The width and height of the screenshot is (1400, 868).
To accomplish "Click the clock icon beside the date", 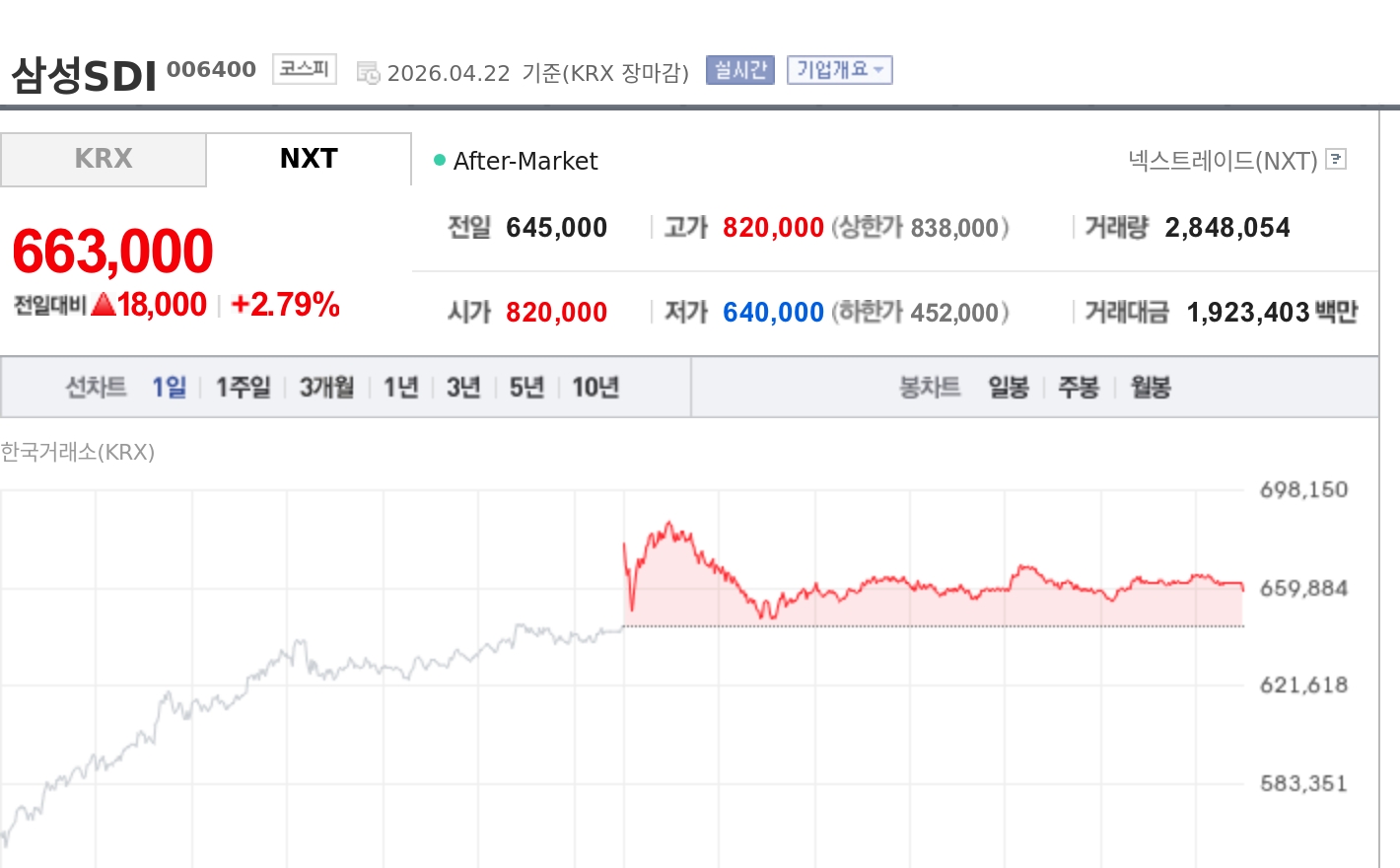I will [x=368, y=73].
